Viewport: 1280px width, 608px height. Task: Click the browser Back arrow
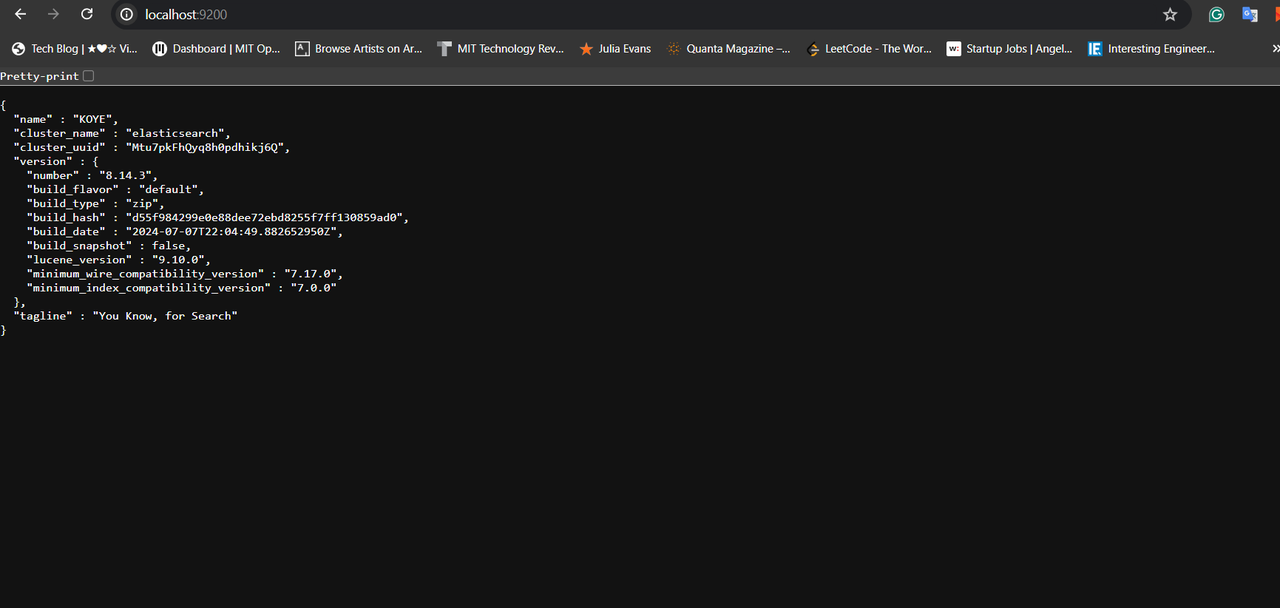20,14
